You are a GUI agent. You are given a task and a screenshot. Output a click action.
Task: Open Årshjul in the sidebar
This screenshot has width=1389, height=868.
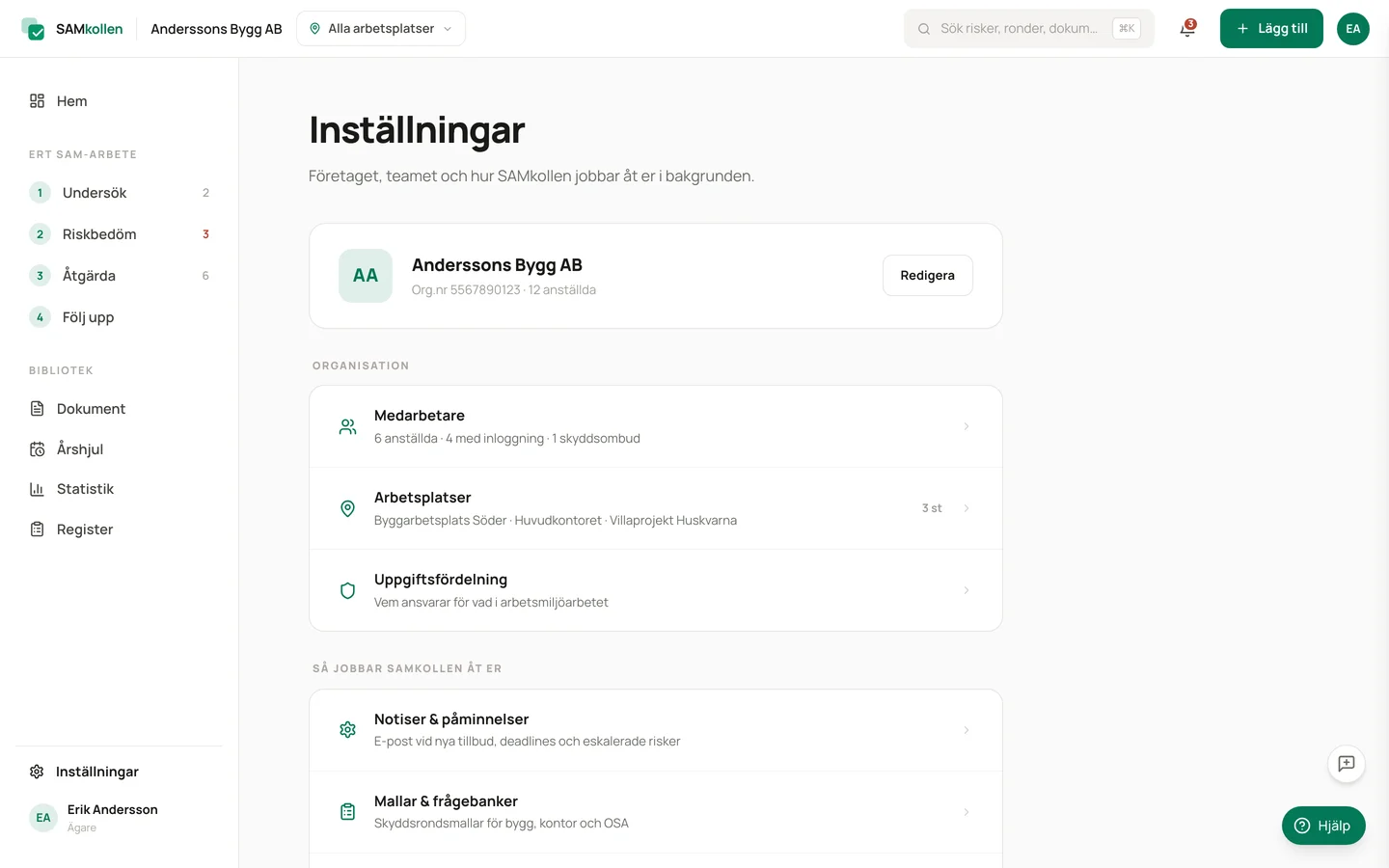(x=119, y=449)
